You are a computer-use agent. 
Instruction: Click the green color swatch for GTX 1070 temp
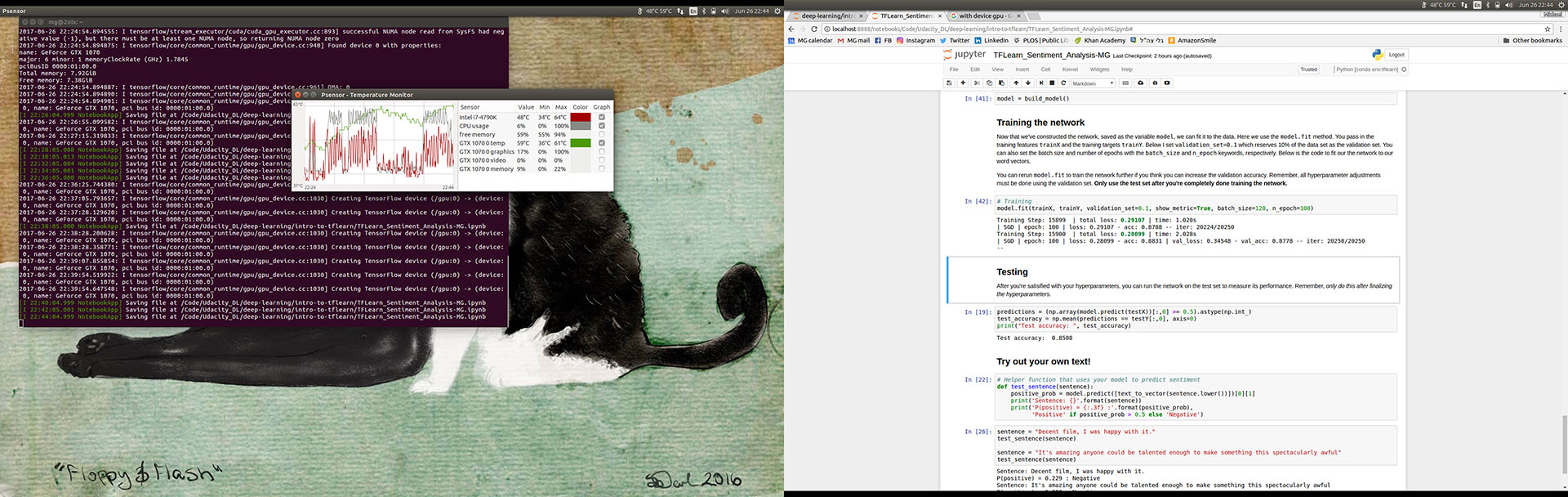581,143
